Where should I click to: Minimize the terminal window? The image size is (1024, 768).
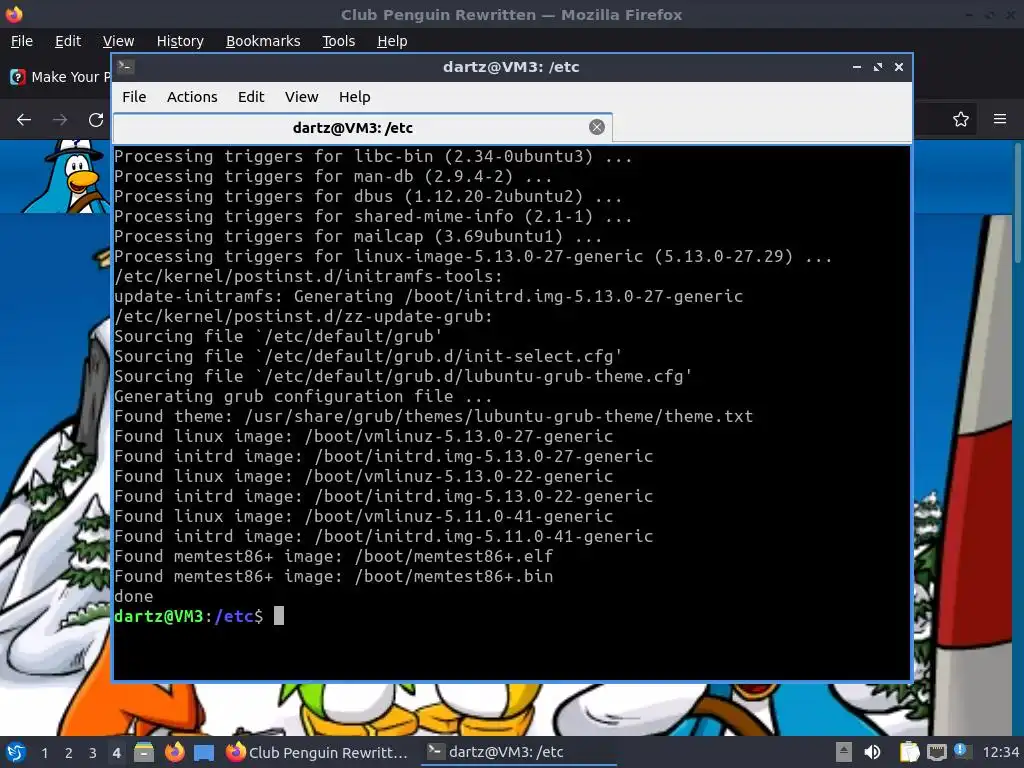click(x=857, y=67)
